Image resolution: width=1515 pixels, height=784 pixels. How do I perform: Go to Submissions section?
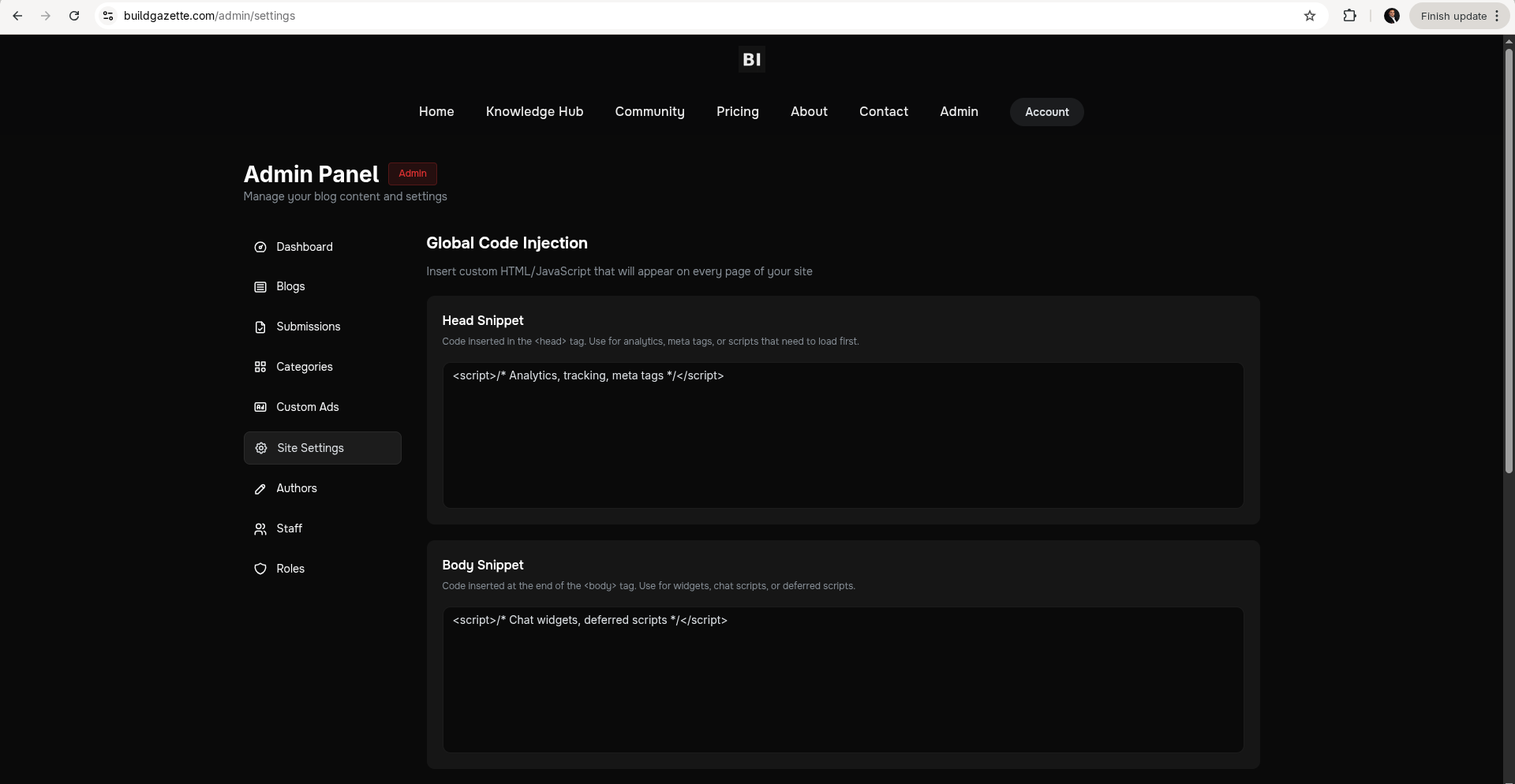[322, 327]
